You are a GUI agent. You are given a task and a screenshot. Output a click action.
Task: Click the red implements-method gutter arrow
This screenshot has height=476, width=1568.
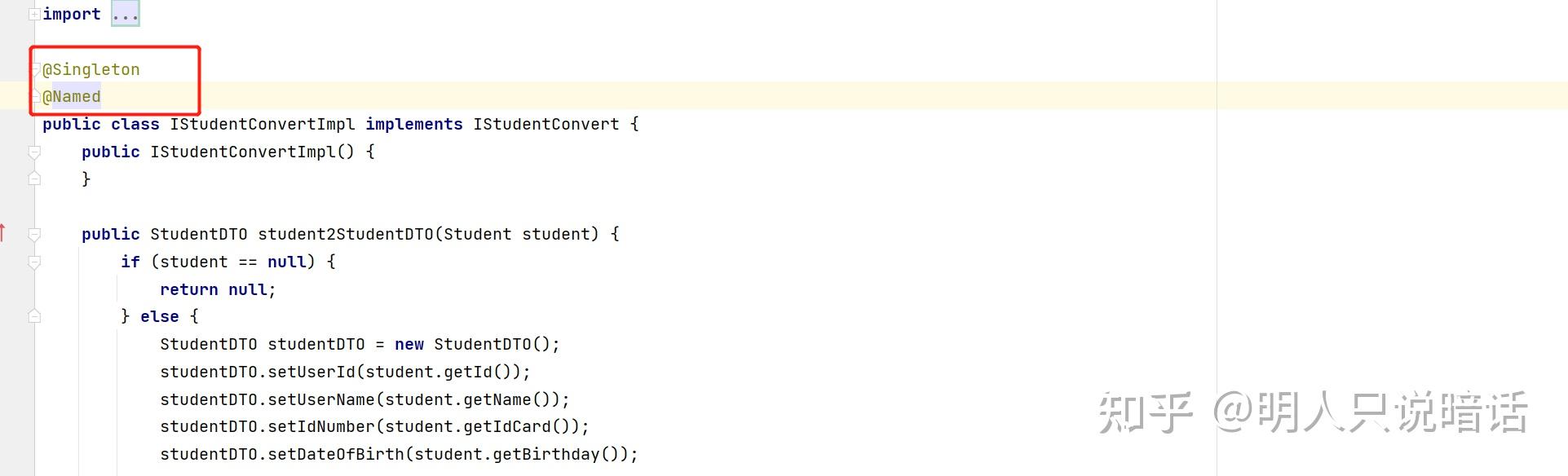(x=3, y=233)
